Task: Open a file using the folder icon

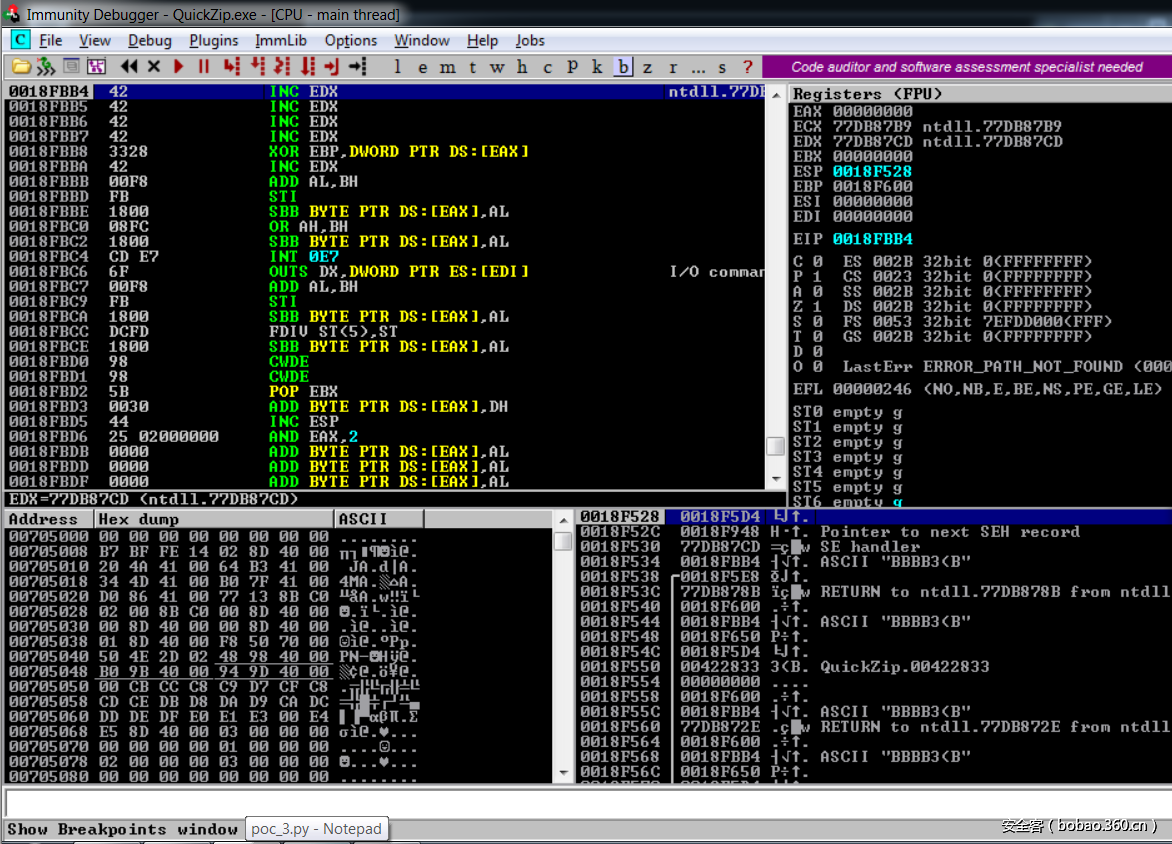Action: 22,66
